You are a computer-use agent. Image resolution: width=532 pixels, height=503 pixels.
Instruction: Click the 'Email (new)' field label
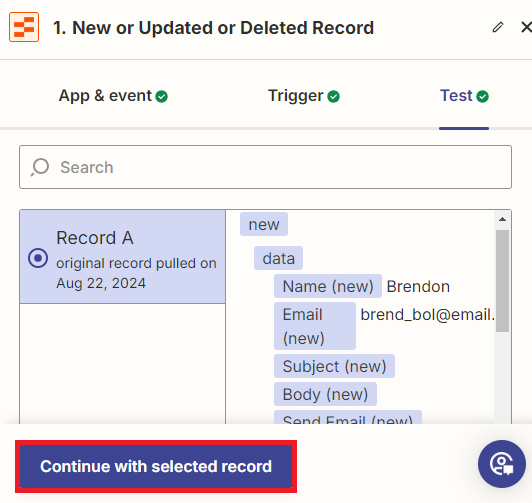[315, 326]
